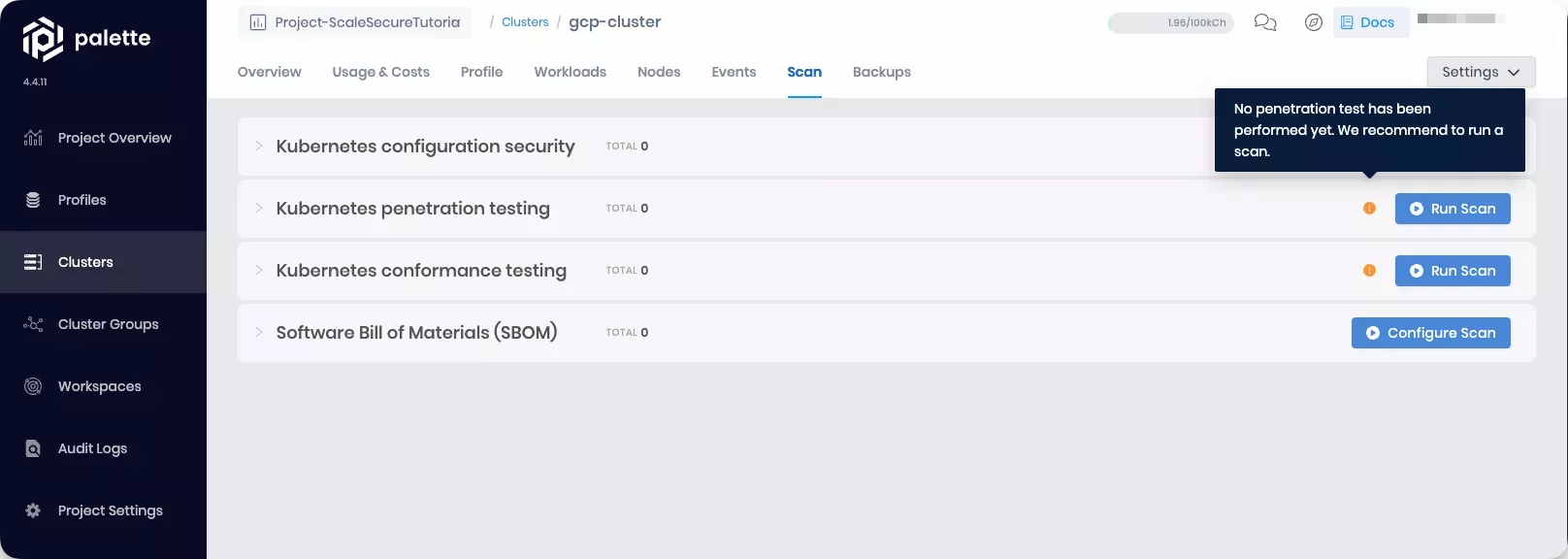Screen dimensions: 1568x559
Task: Expand the Kubernetes configuration security section
Action: 258,147
